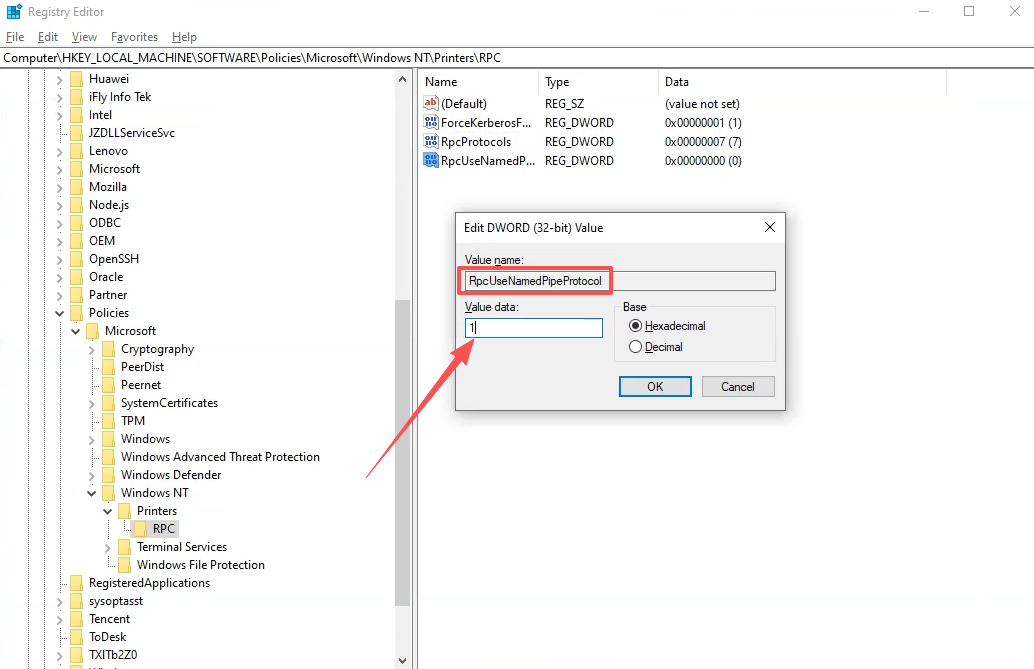The width and height of the screenshot is (1034, 669).
Task: Click the tree scrollbar up arrow
Action: [402, 79]
